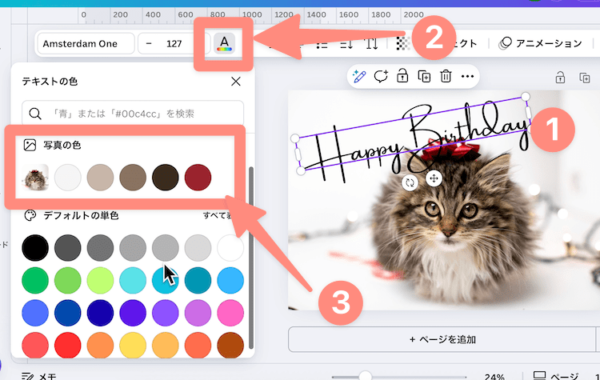Edit the font size value 127
The height and width of the screenshot is (380, 600).
(x=174, y=44)
